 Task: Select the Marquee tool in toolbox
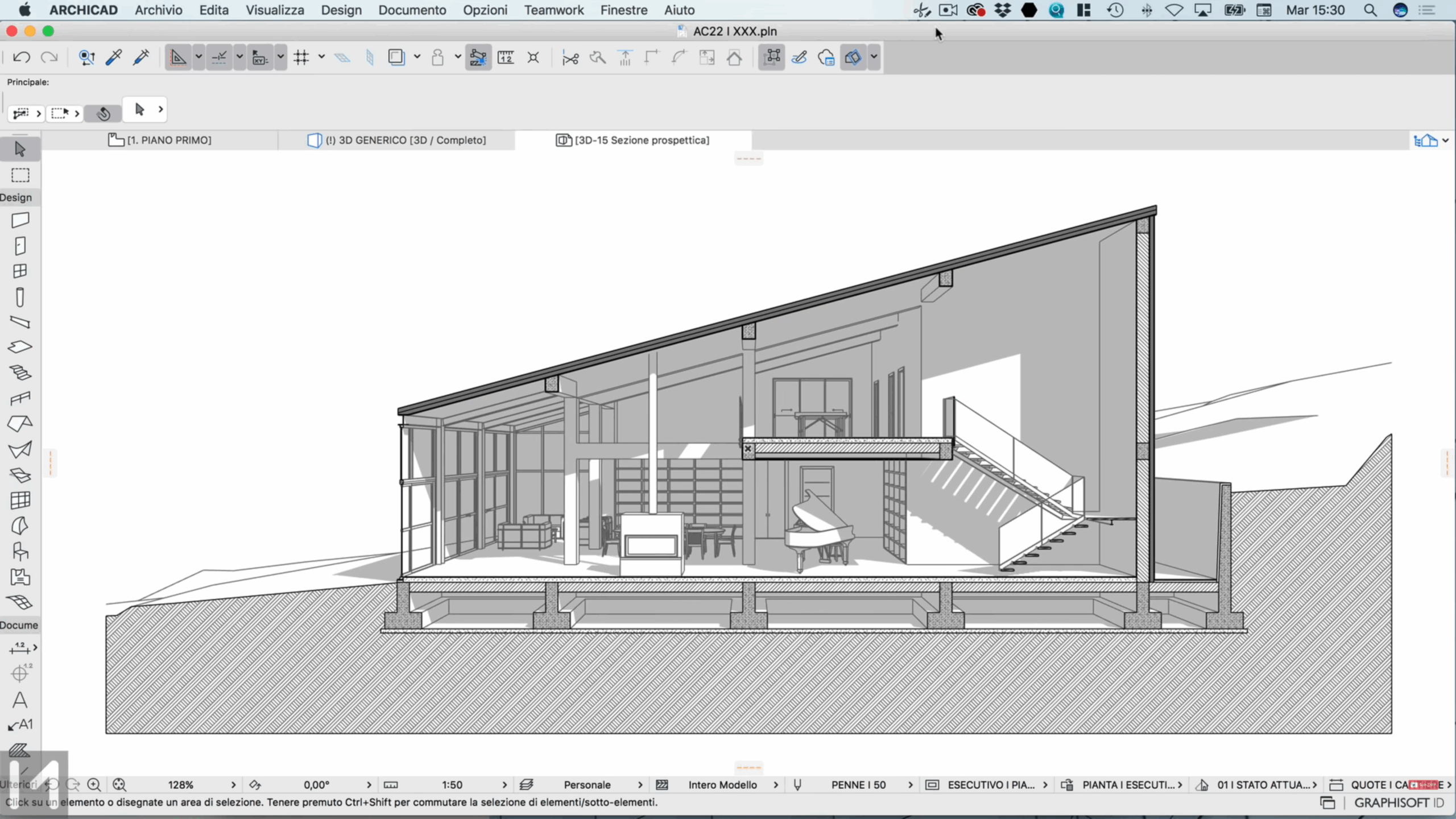(20, 175)
